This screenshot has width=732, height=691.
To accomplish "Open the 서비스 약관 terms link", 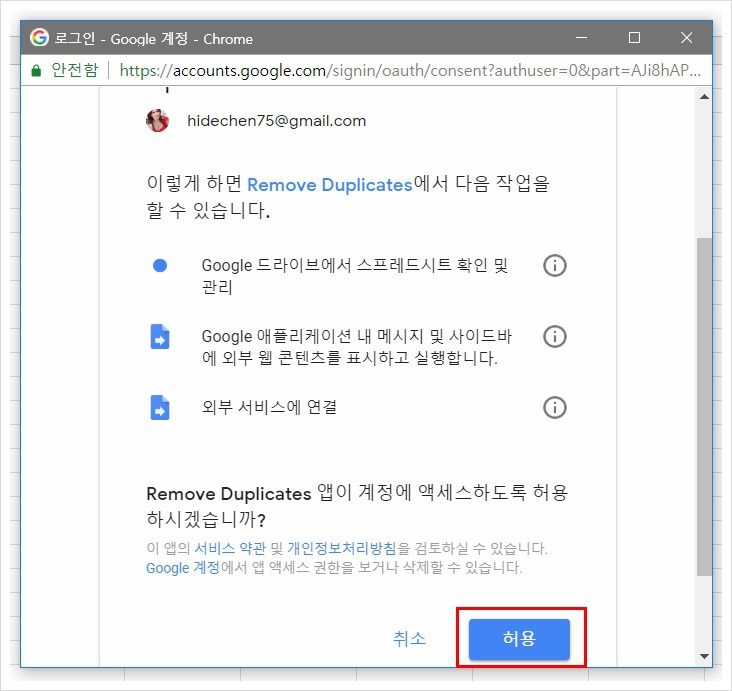I will [230, 548].
